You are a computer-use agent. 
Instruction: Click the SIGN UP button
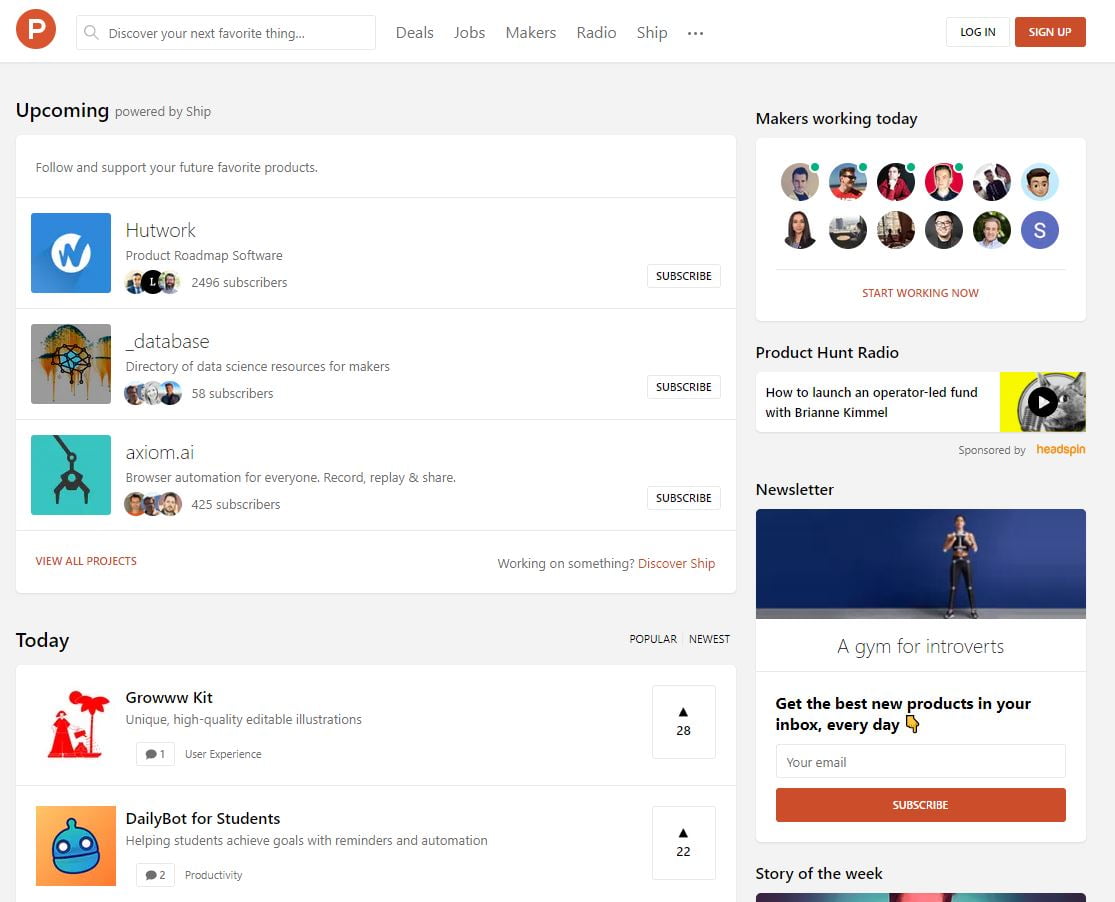(x=1050, y=32)
